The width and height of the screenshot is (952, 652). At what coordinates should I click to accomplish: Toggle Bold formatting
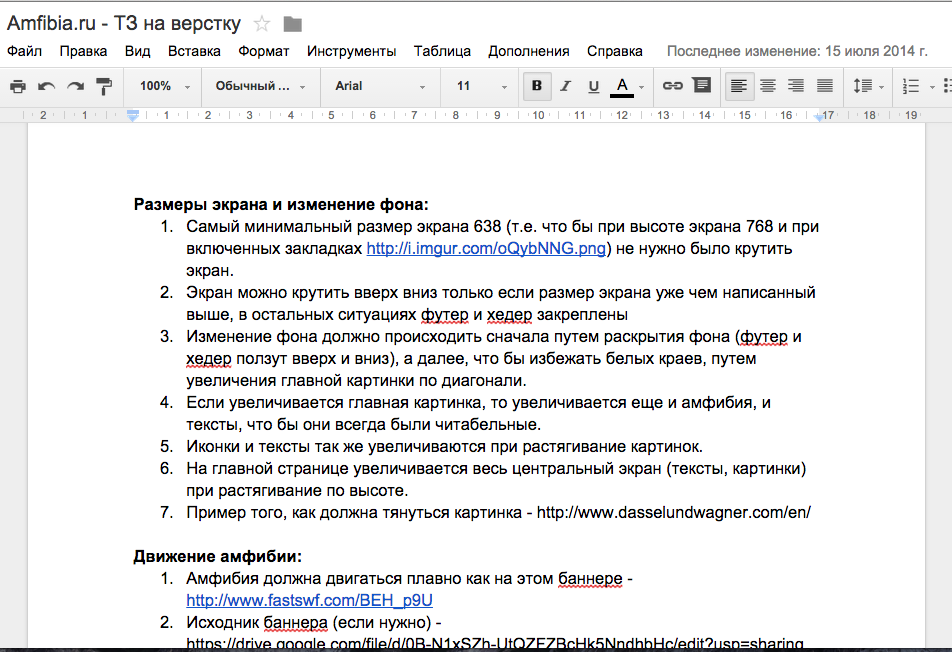point(537,86)
